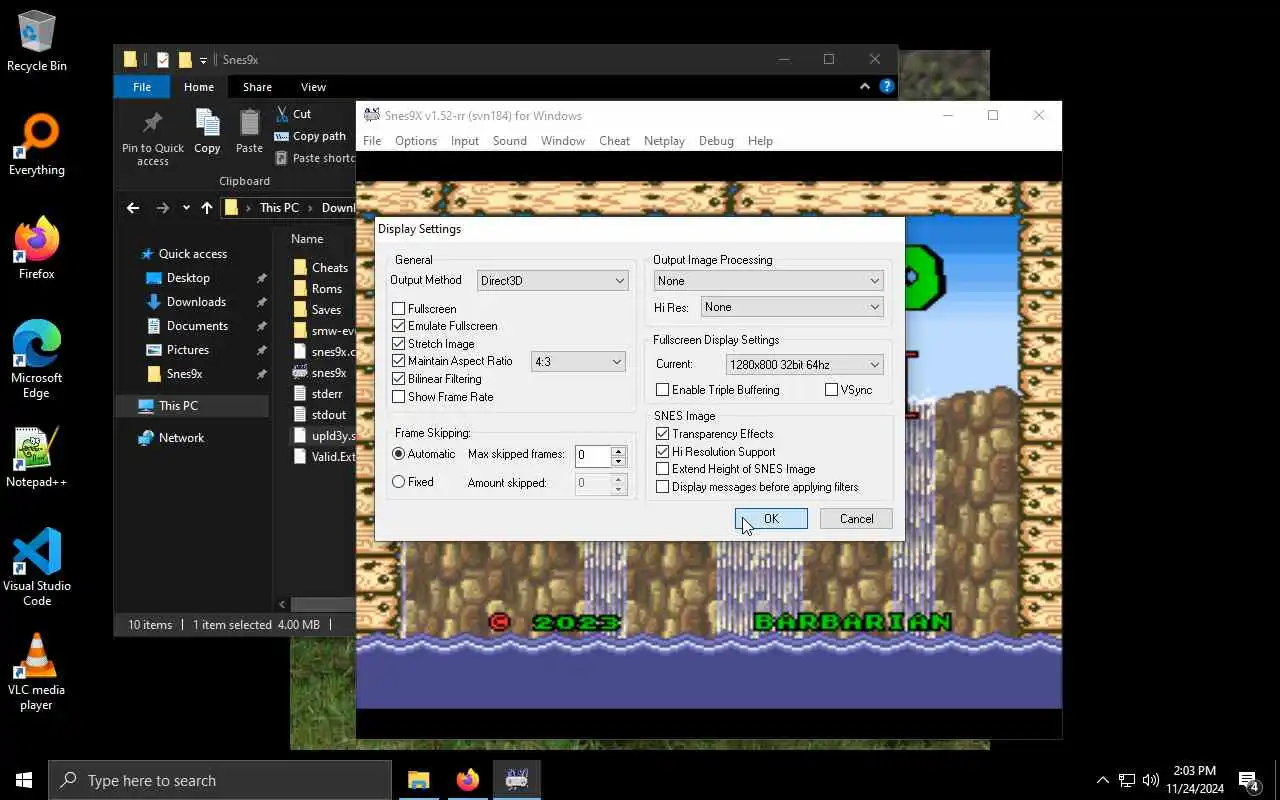The height and width of the screenshot is (800, 1280).
Task: Cancel the Display Settings dialog
Action: (x=857, y=519)
